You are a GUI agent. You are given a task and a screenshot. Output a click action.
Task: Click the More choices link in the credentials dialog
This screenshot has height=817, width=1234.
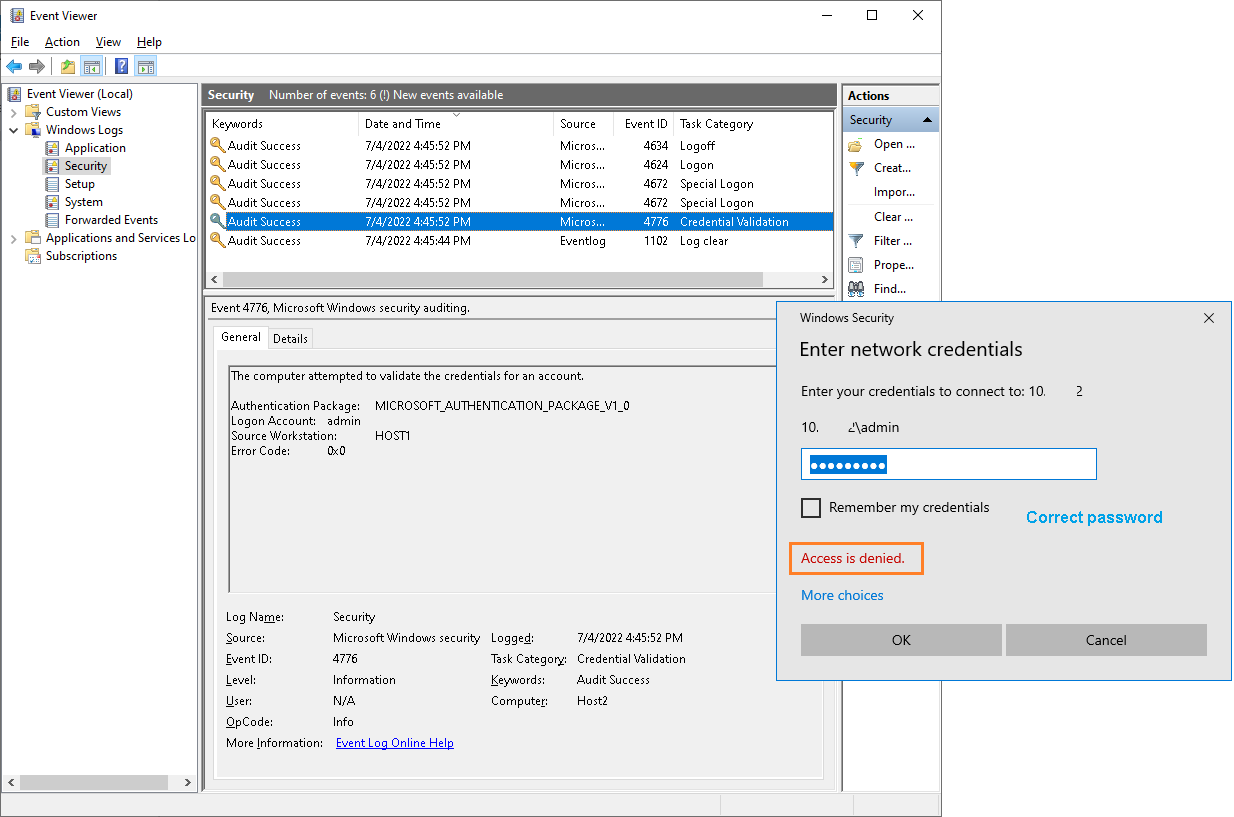[841, 594]
